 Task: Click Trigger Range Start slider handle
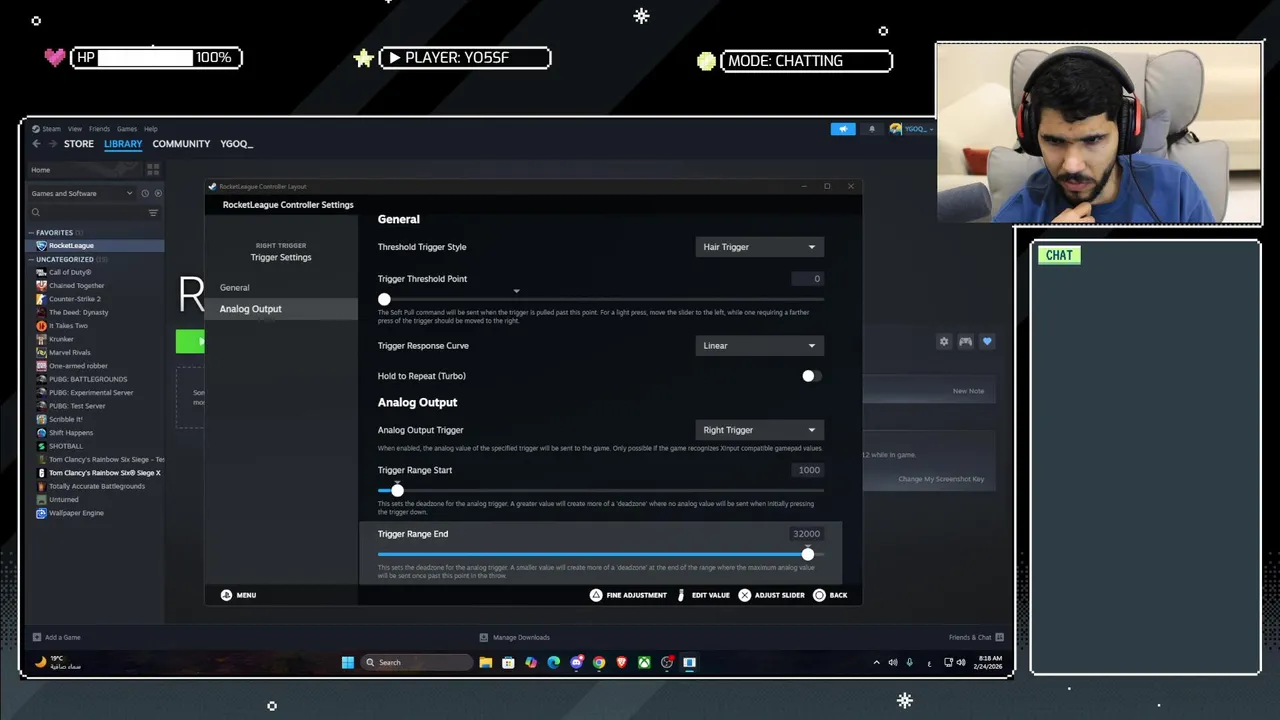coord(397,490)
